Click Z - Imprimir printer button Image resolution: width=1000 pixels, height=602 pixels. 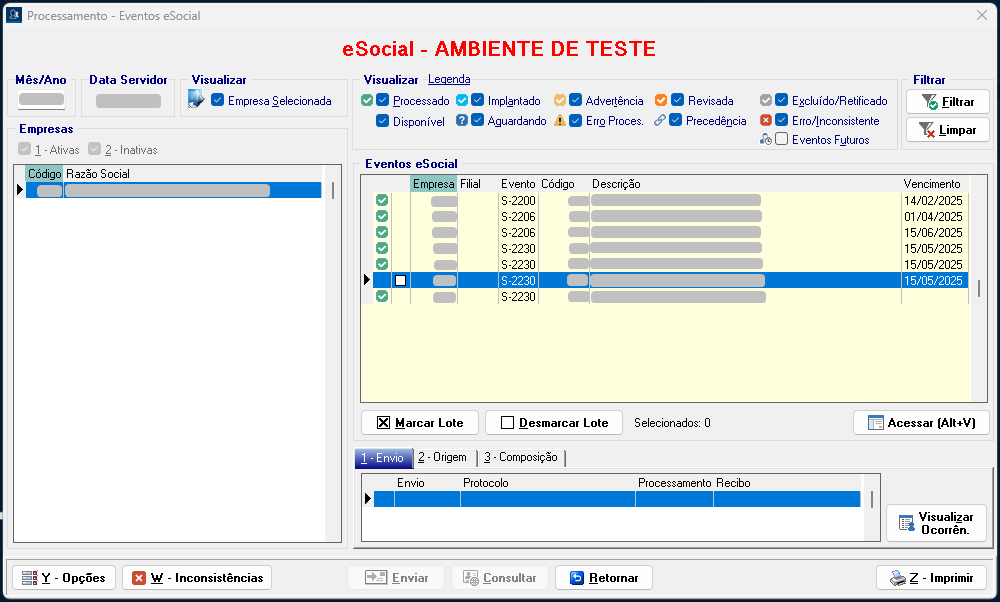click(x=931, y=578)
